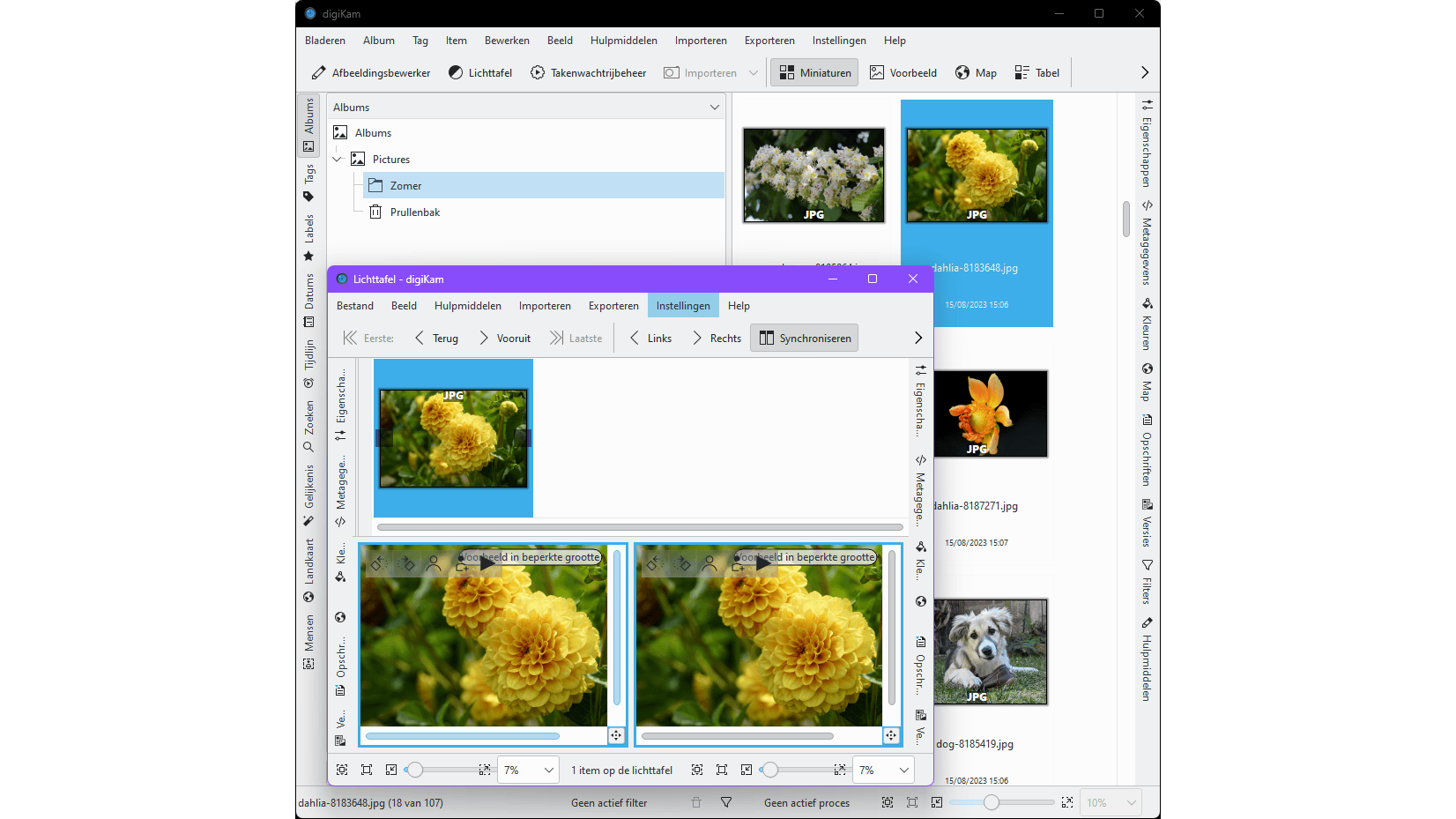The height and width of the screenshot is (819, 1456).
Task: Open Opschriften in main window right sidebar
Action: [1147, 450]
